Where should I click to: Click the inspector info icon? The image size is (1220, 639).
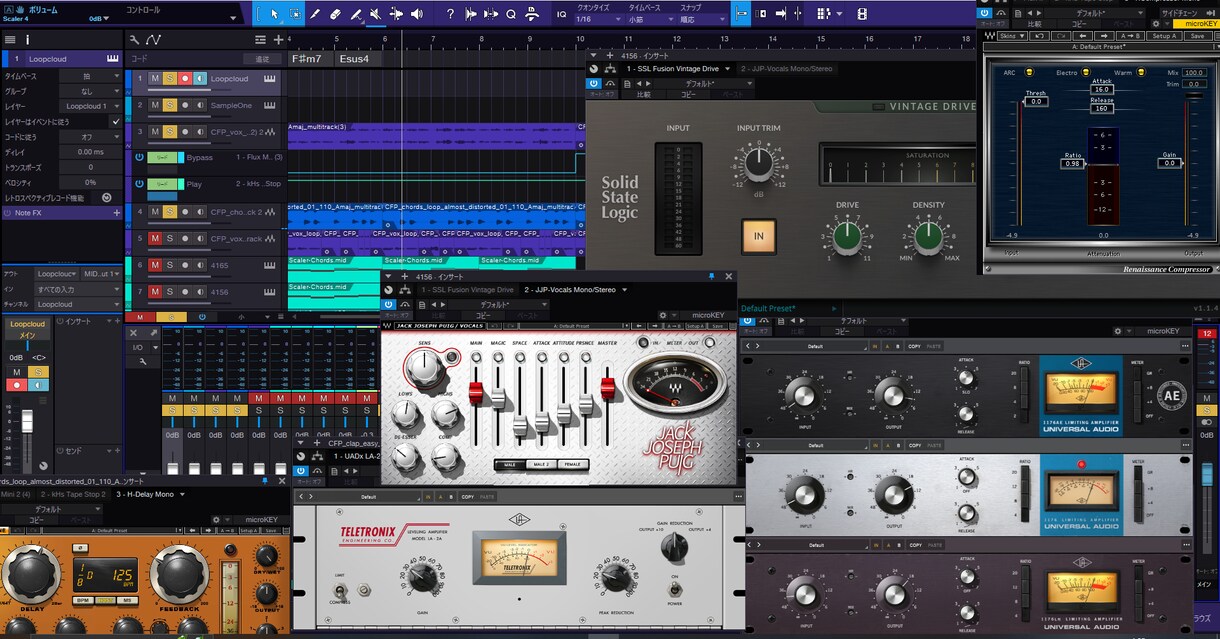click(x=27, y=39)
